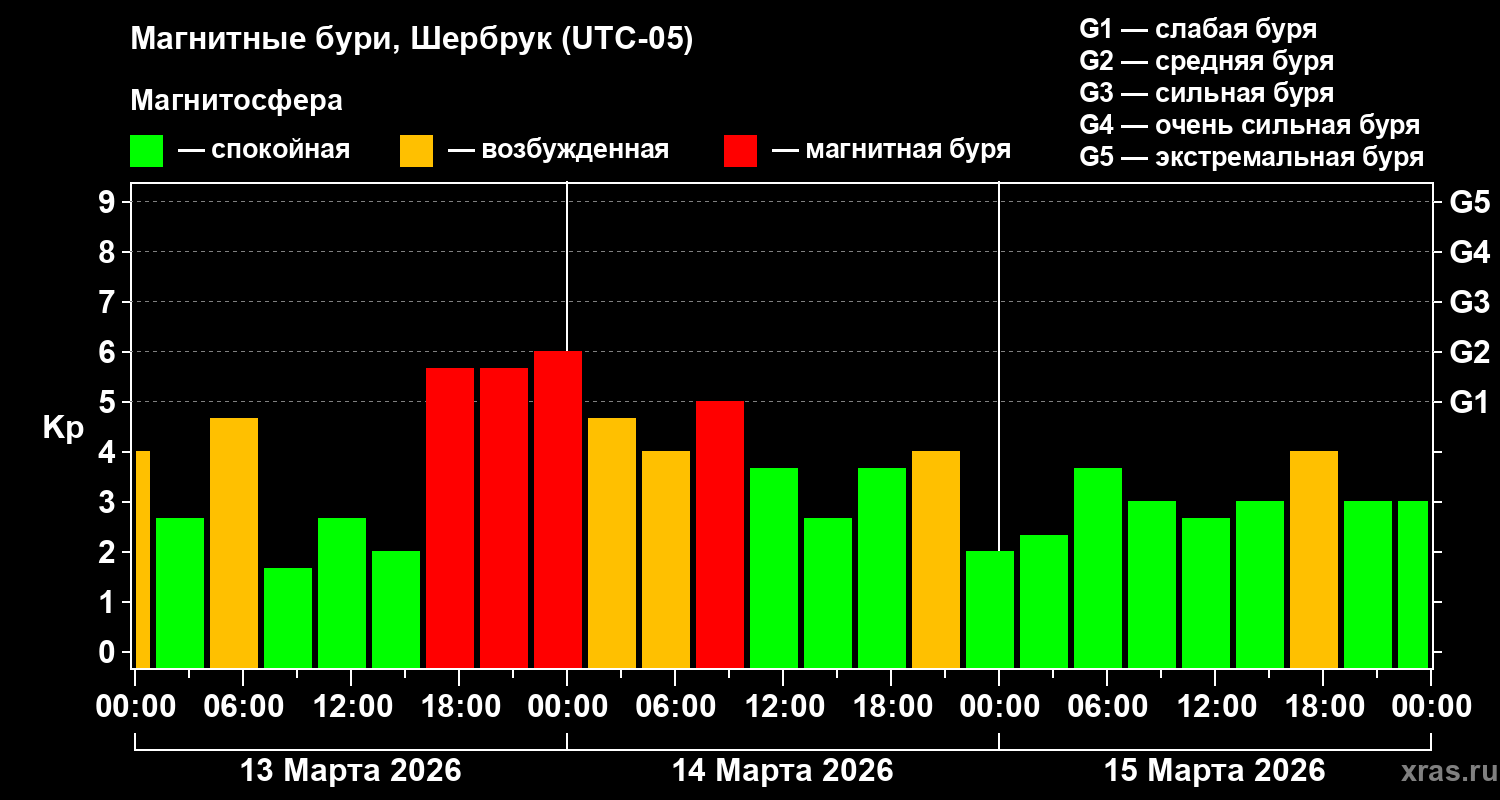1500x800 pixels.
Task: Click the red 'магнитная буря' legend swatch
Action: [740, 151]
